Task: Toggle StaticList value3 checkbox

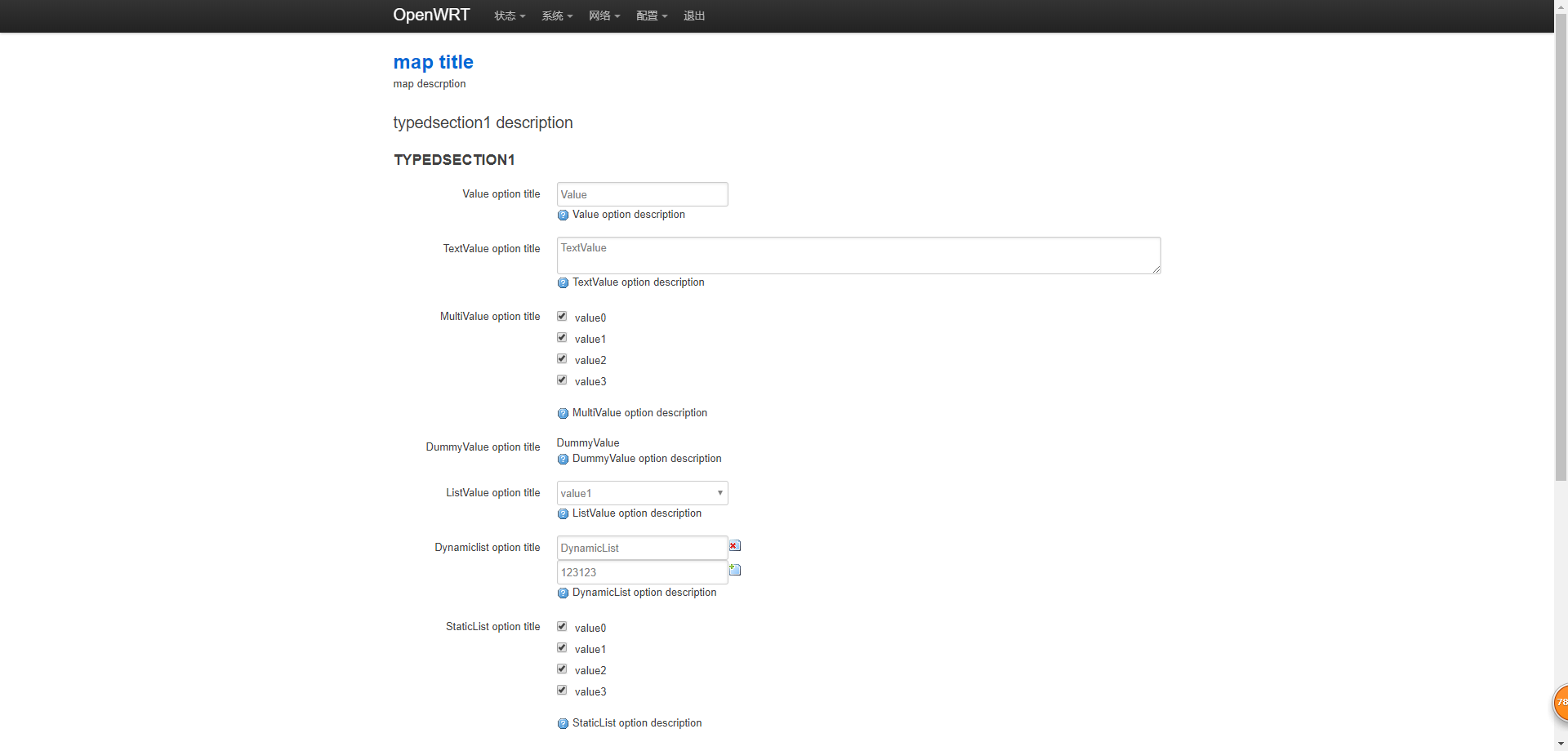Action: pyautogui.click(x=562, y=690)
